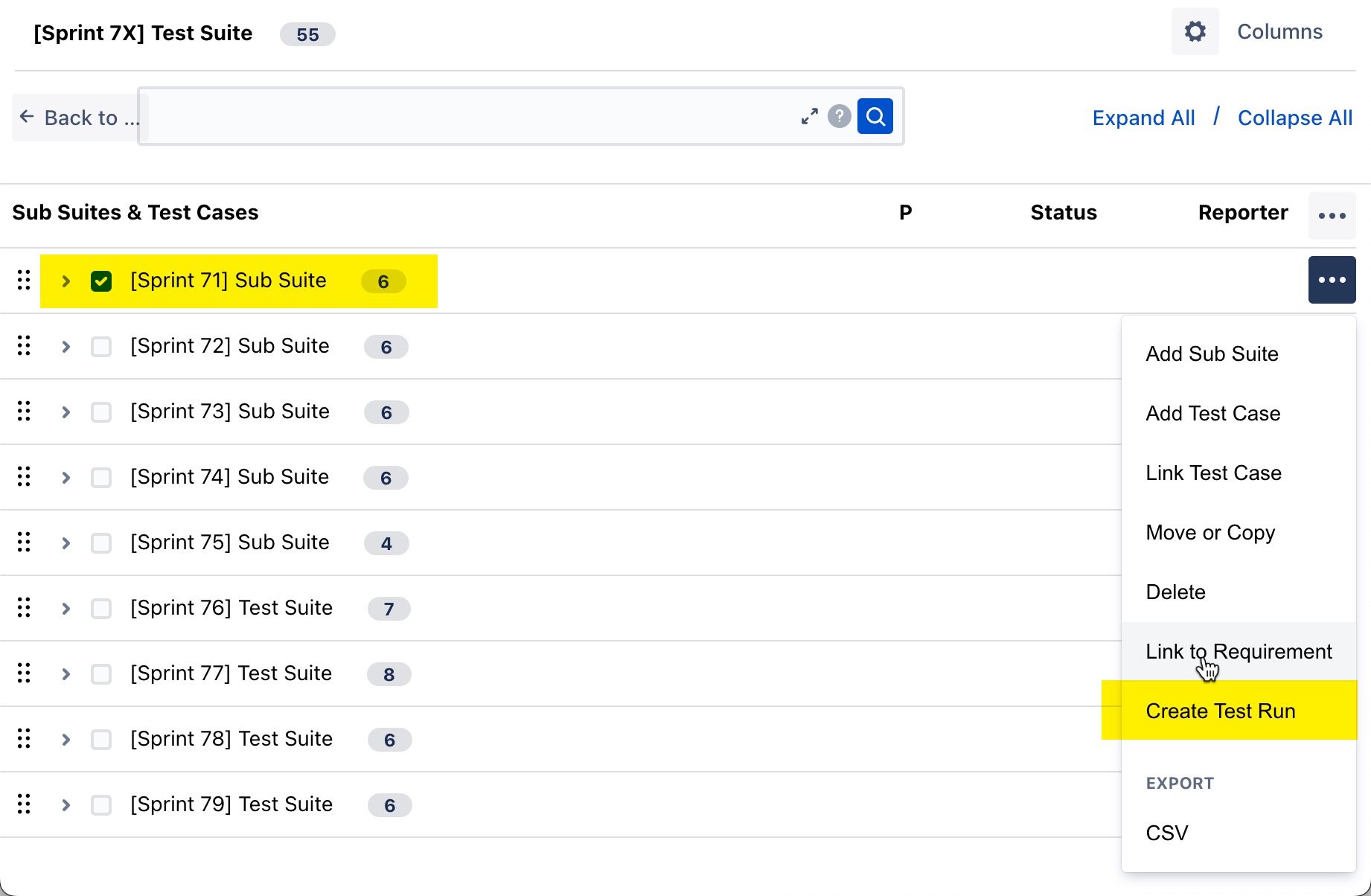The width and height of the screenshot is (1371, 896).
Task: Check the Sprint 73 Sub Suite checkbox
Action: (101, 412)
